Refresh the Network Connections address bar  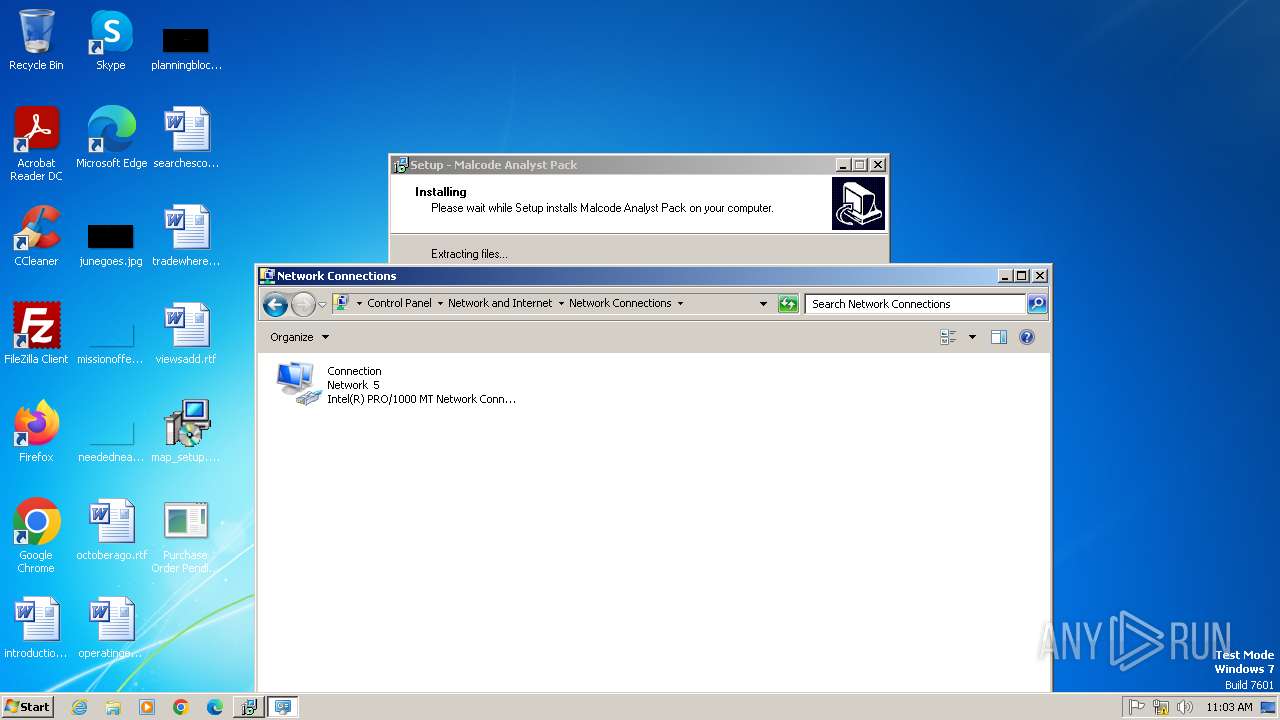pyautogui.click(x=788, y=304)
